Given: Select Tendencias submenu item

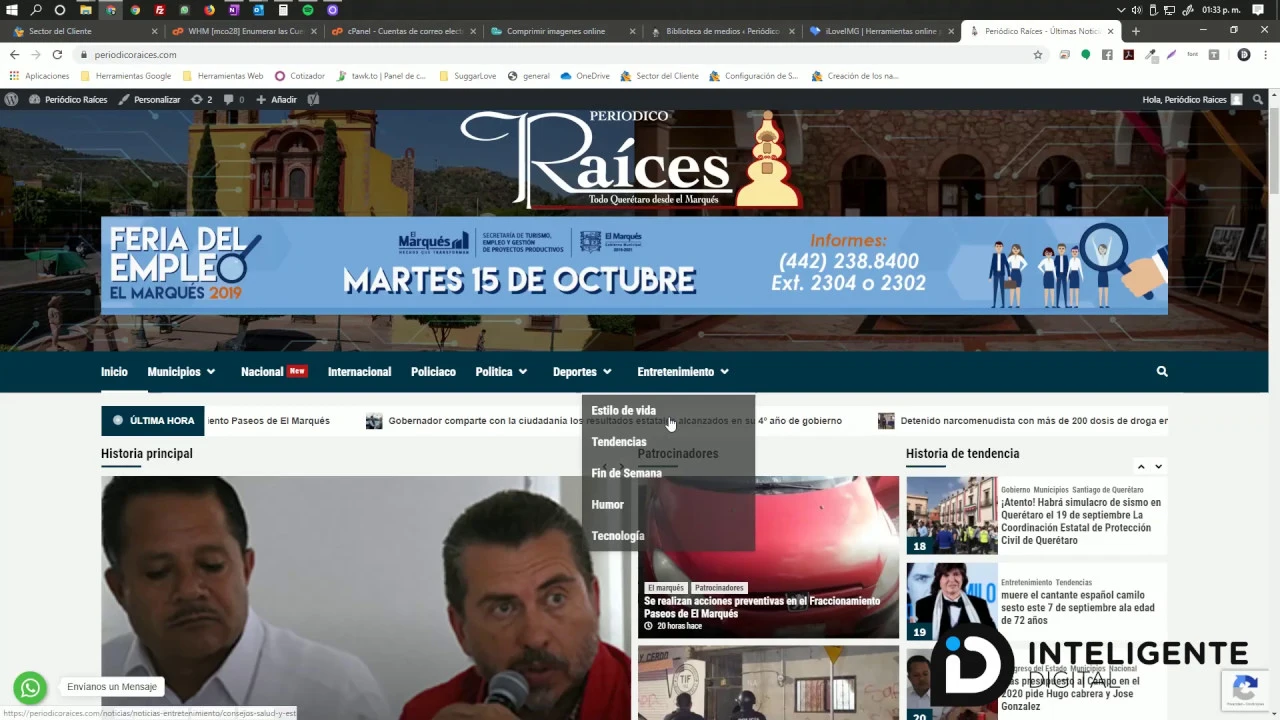Looking at the screenshot, I should [x=618, y=442].
